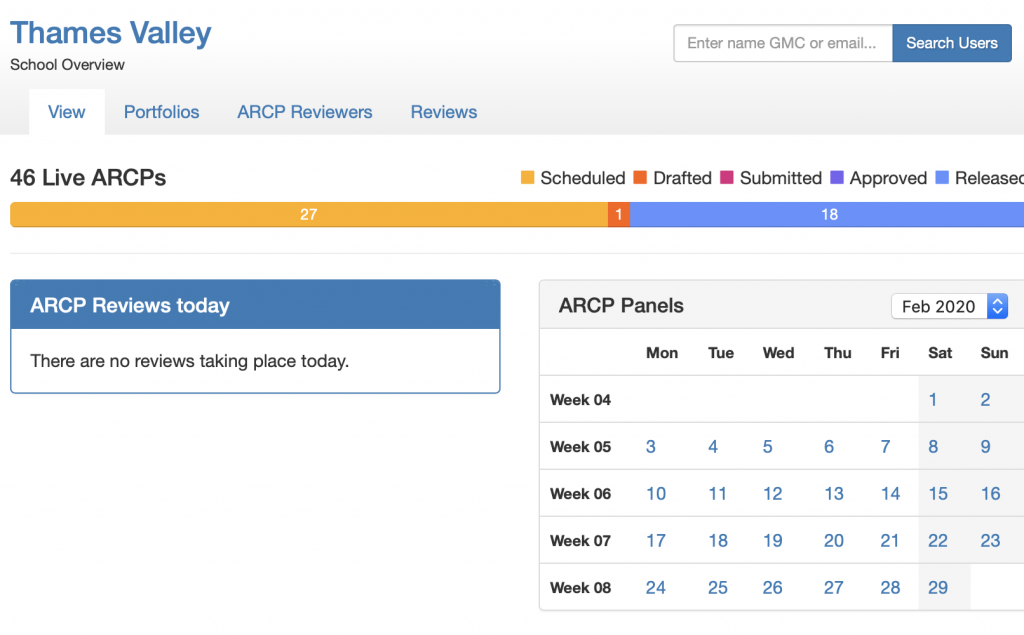Click the '46 Live ARCPs' heading
Screen dimensions: 1024x635
click(88, 178)
